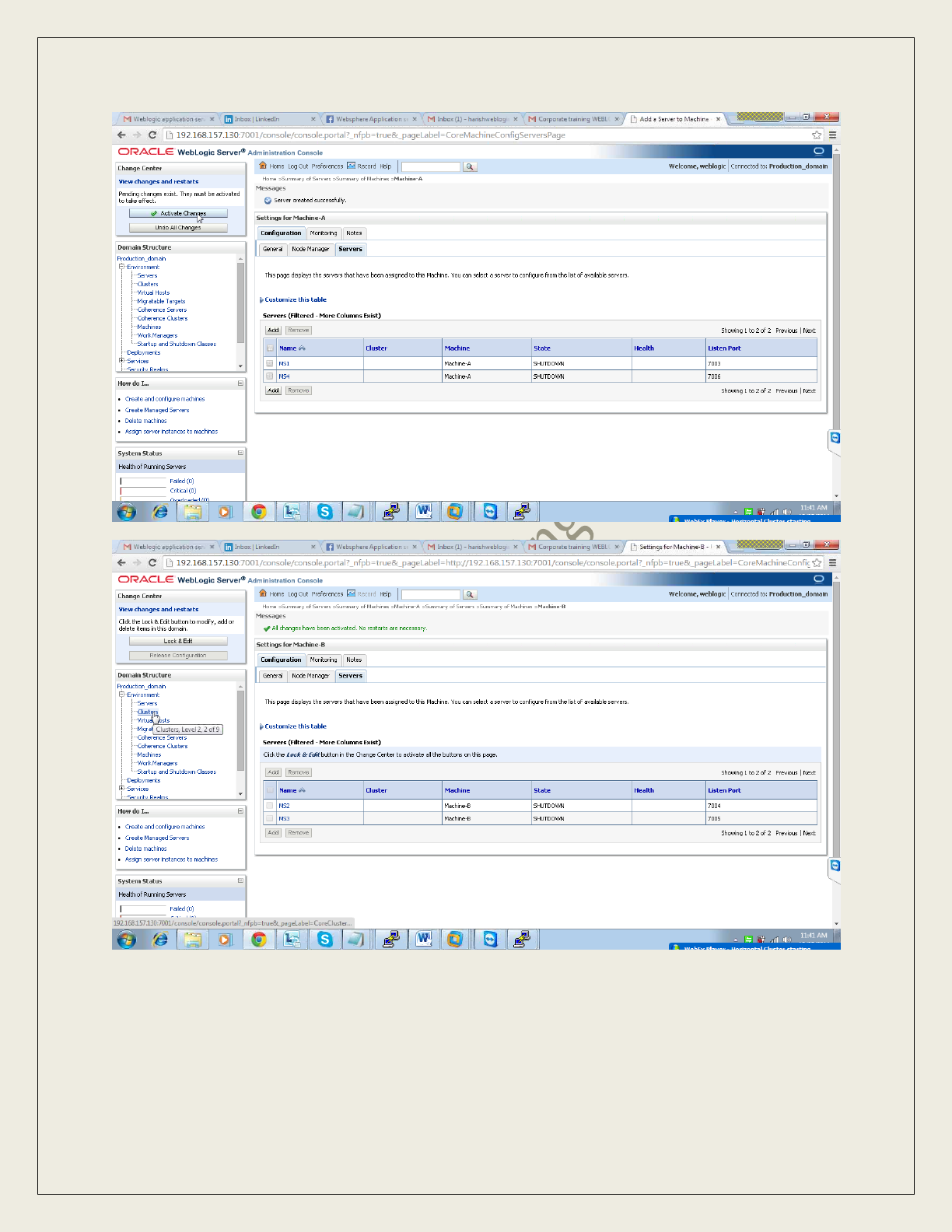Click Add button above Machine-A servers table
This screenshot has width=952, height=1232.
tap(273, 331)
